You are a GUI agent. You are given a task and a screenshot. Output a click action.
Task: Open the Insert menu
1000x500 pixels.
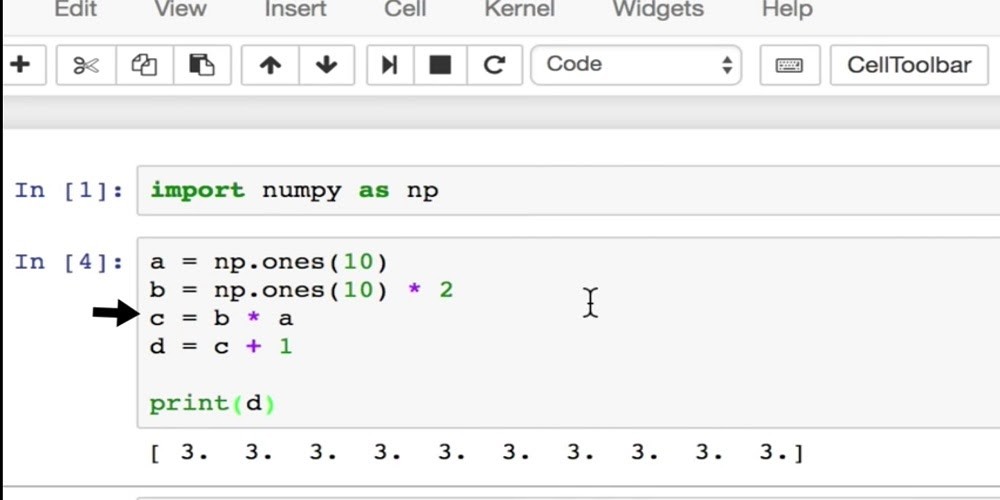point(295,9)
